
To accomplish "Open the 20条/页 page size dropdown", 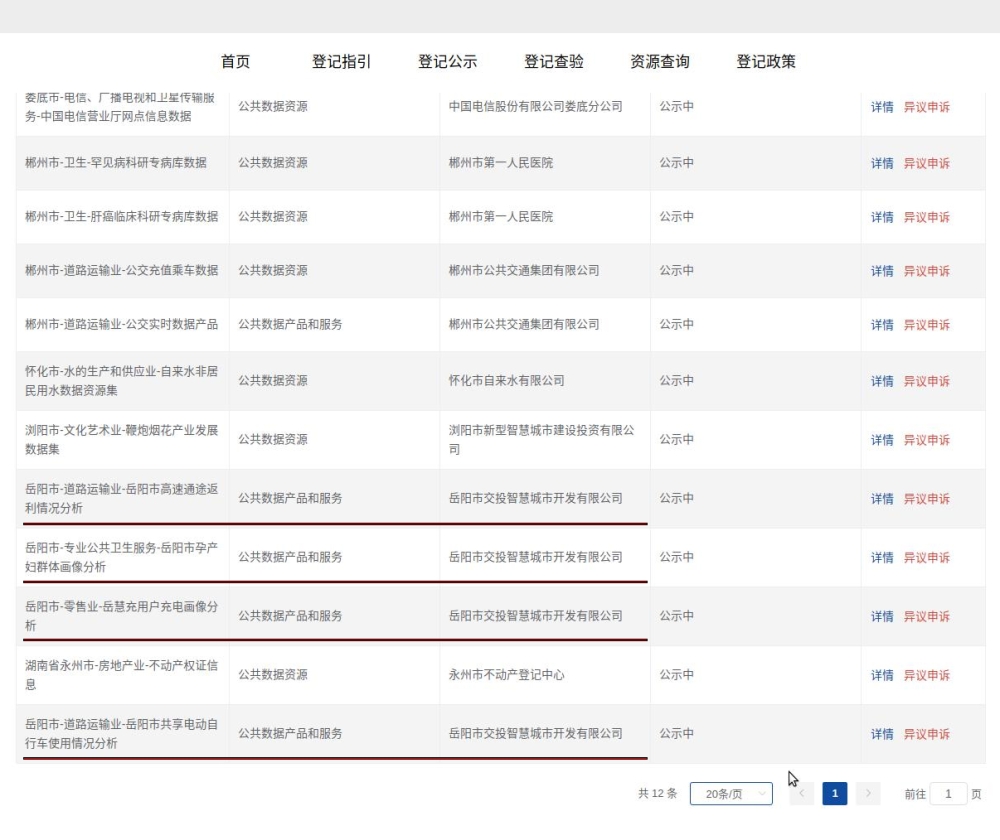I will (x=731, y=794).
